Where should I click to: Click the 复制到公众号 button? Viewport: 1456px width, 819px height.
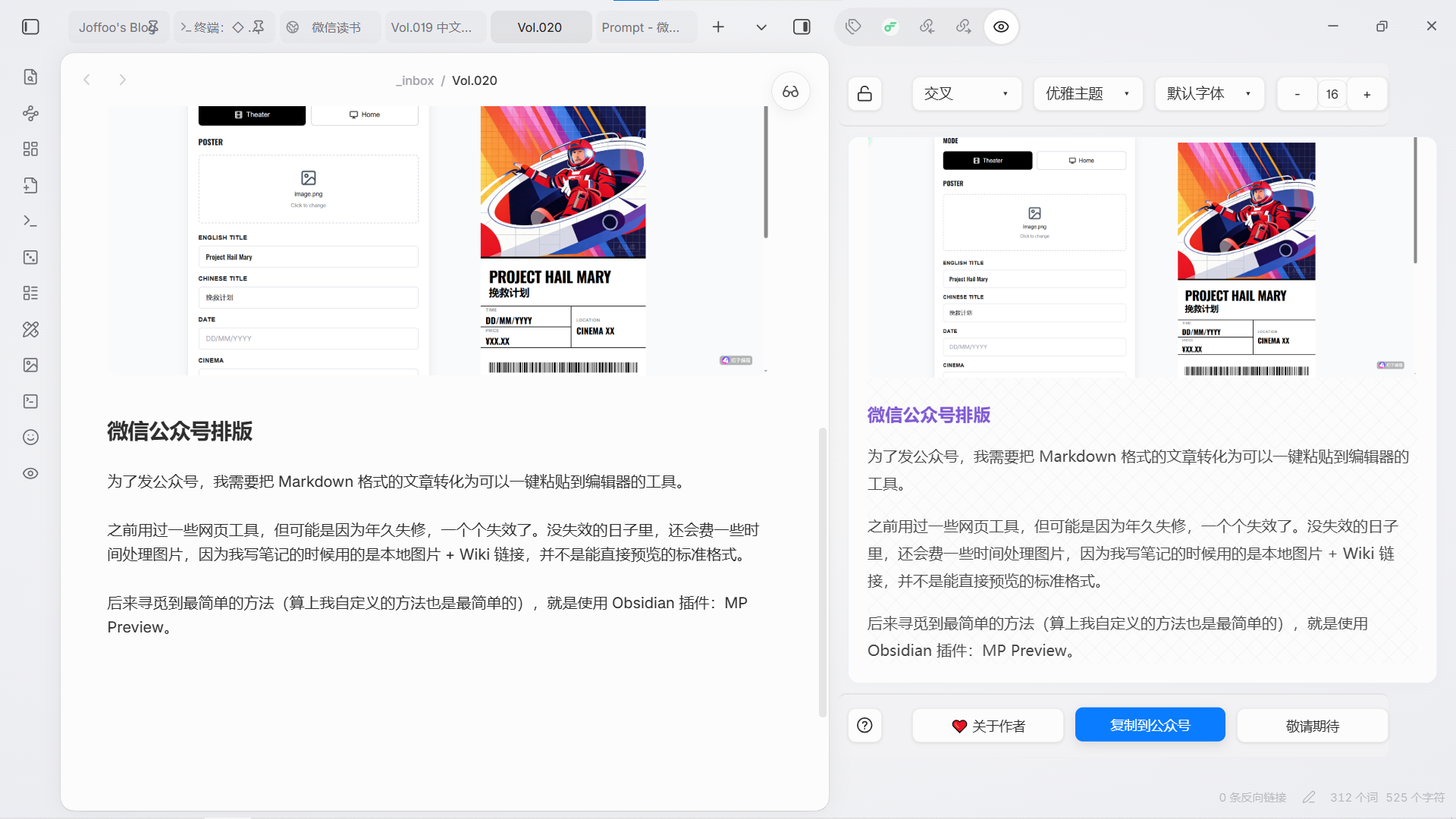[x=1150, y=725]
